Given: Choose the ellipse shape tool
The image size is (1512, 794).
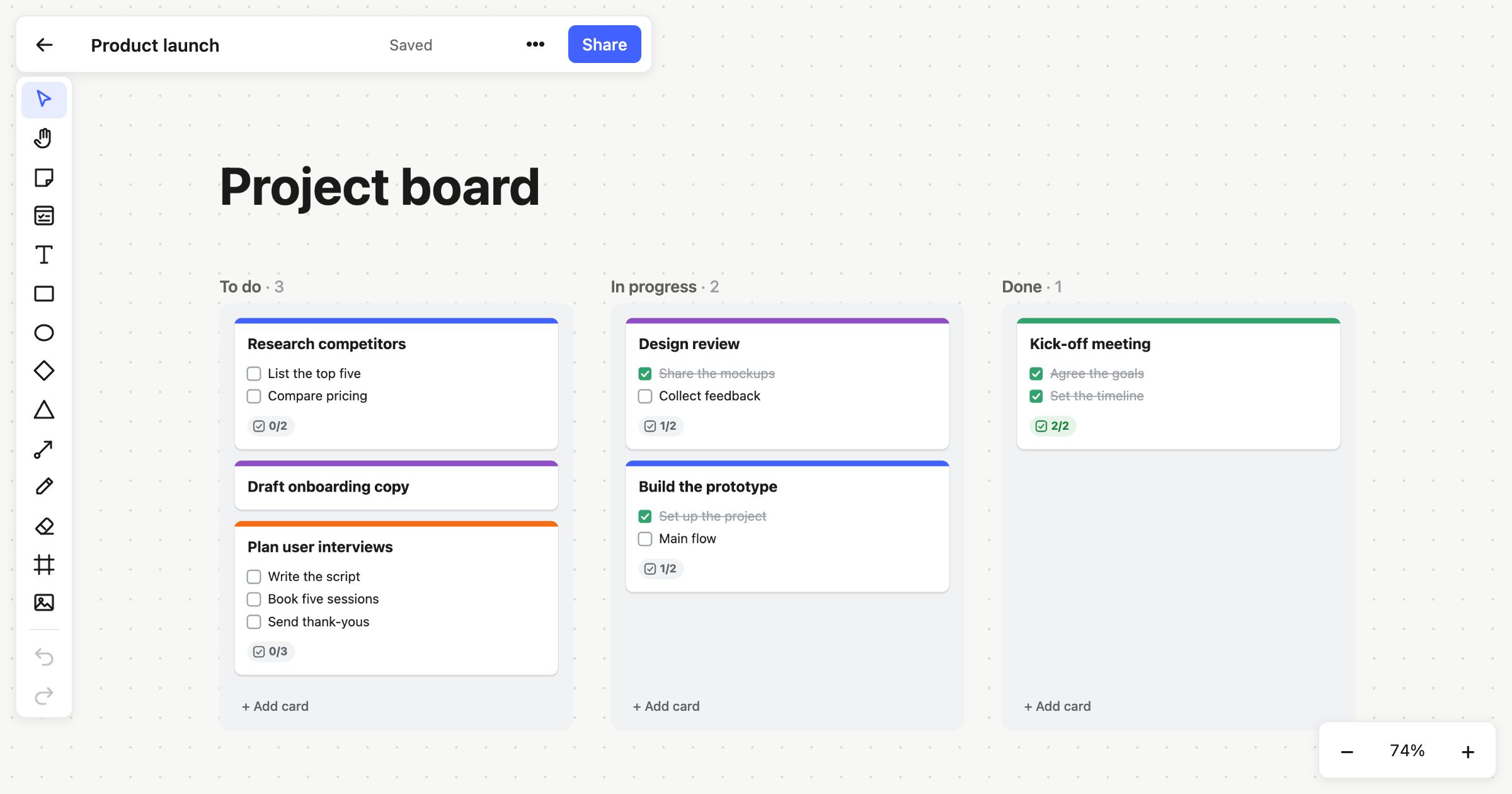Looking at the screenshot, I should pos(44,333).
